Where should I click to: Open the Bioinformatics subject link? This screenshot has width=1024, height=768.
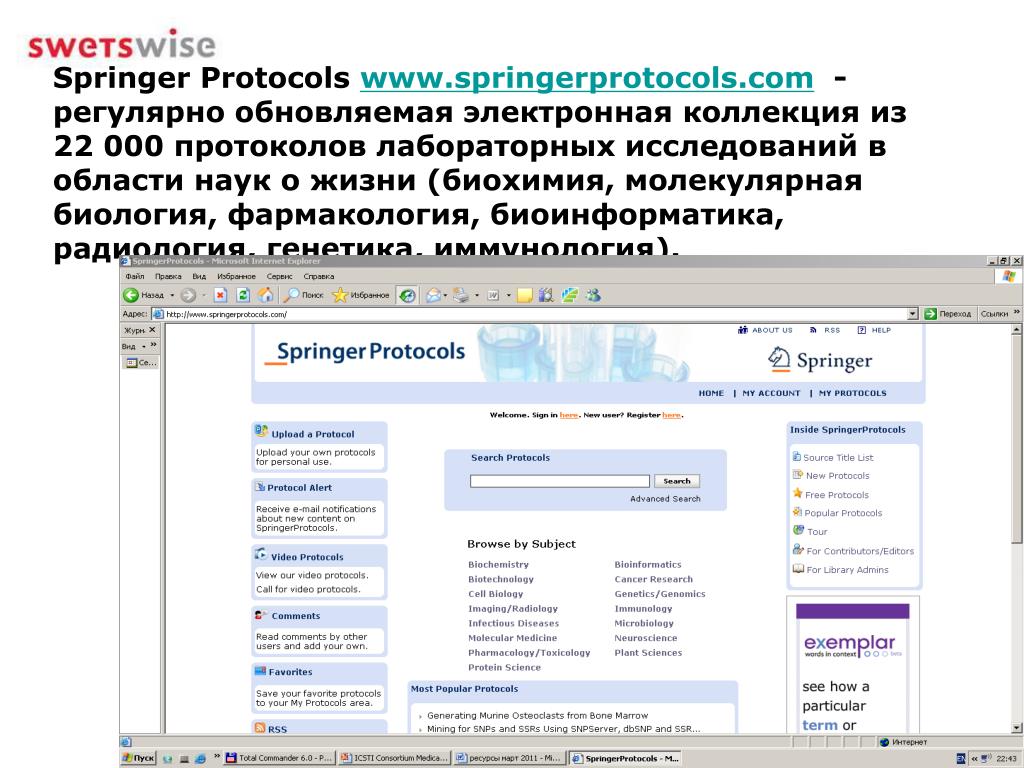click(647, 564)
